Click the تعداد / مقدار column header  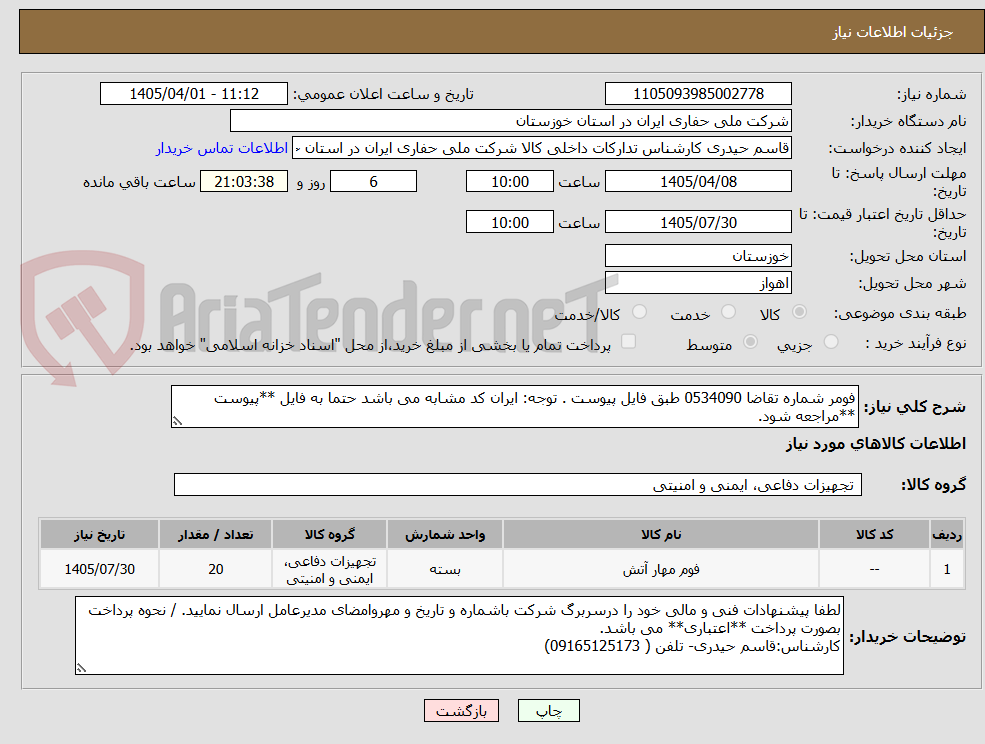(215, 534)
